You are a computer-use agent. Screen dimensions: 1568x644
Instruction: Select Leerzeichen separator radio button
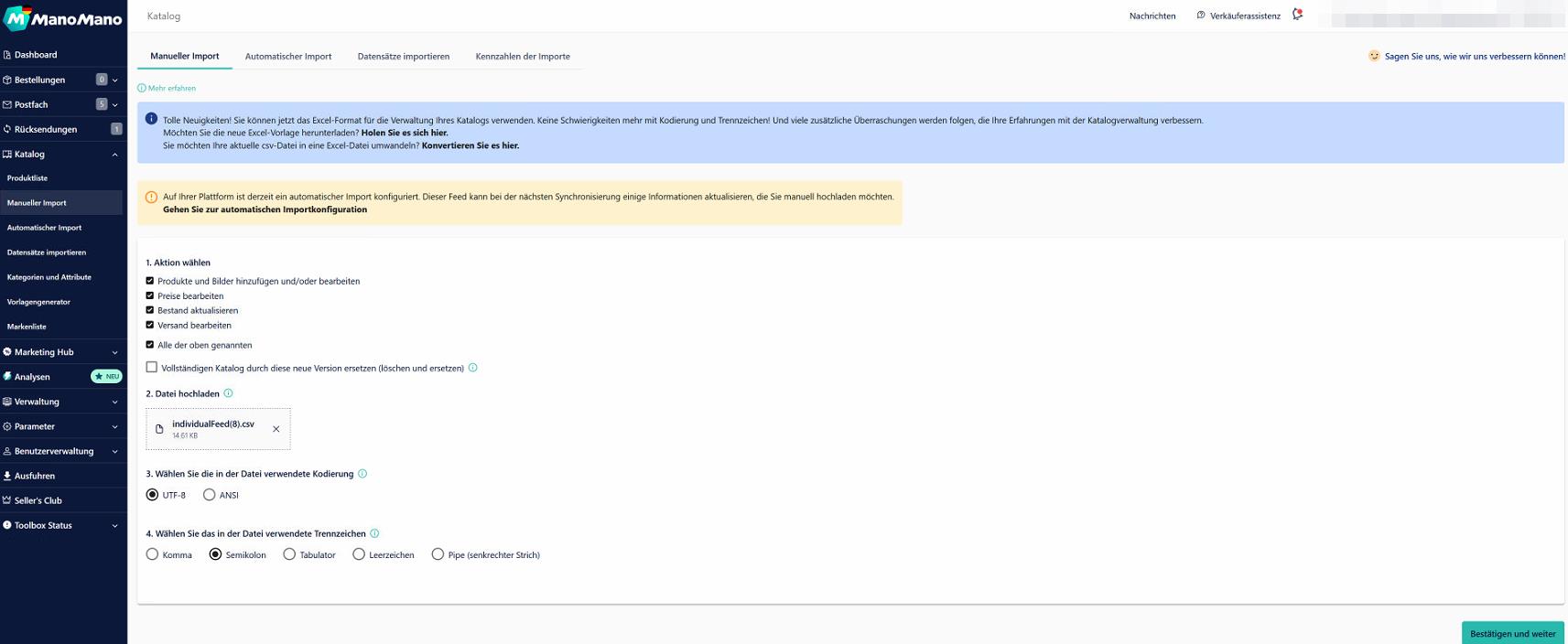tap(359, 554)
